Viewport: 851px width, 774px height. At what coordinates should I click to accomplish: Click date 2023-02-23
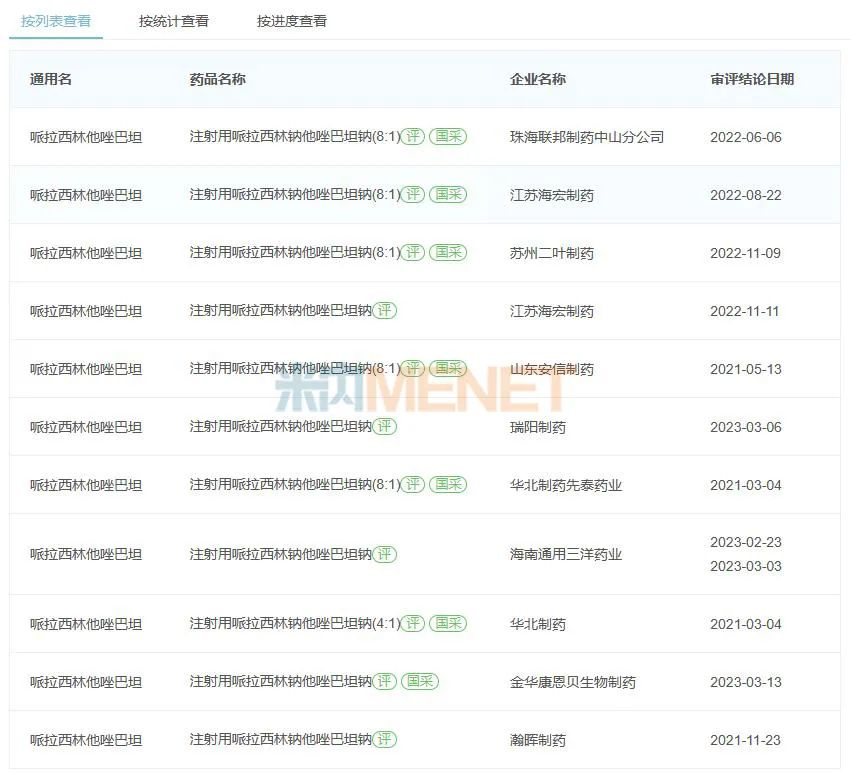coord(746,542)
